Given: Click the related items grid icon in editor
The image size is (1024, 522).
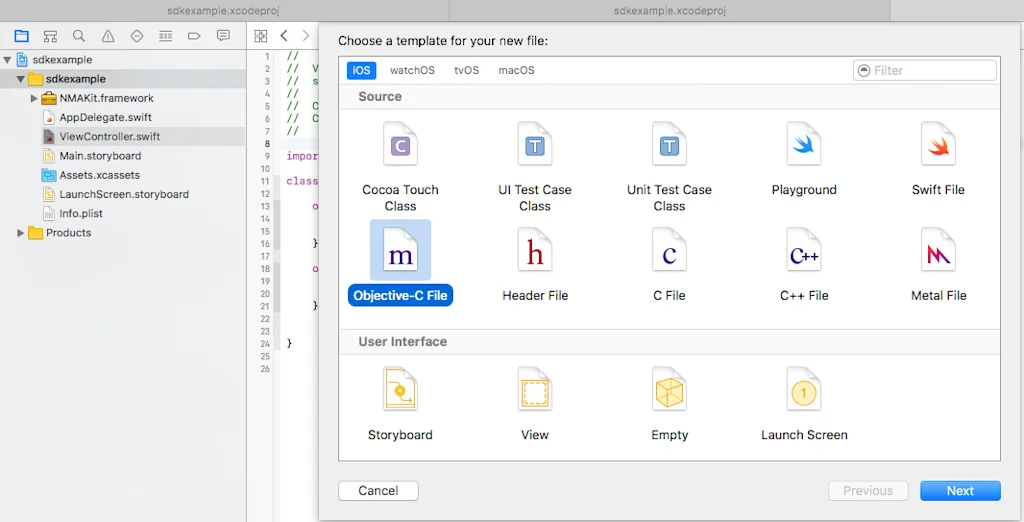Looking at the screenshot, I should click(261, 36).
